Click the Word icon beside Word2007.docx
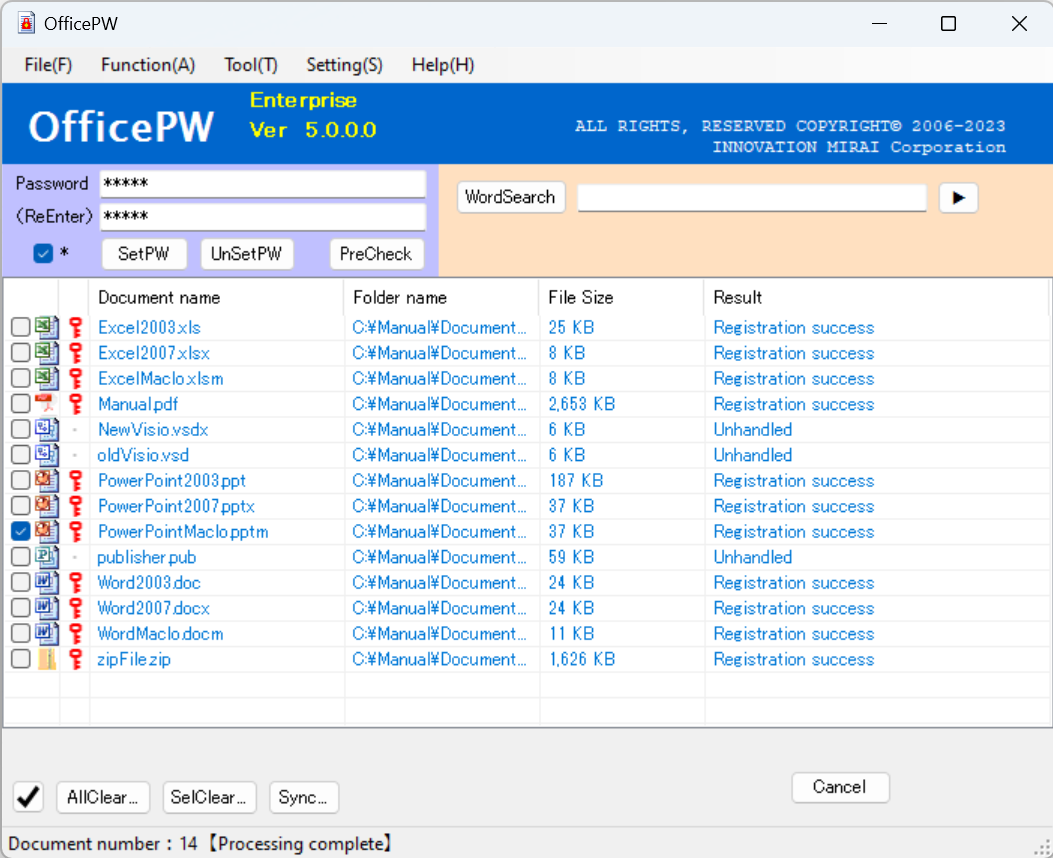This screenshot has height=858, width=1053. coord(46,608)
